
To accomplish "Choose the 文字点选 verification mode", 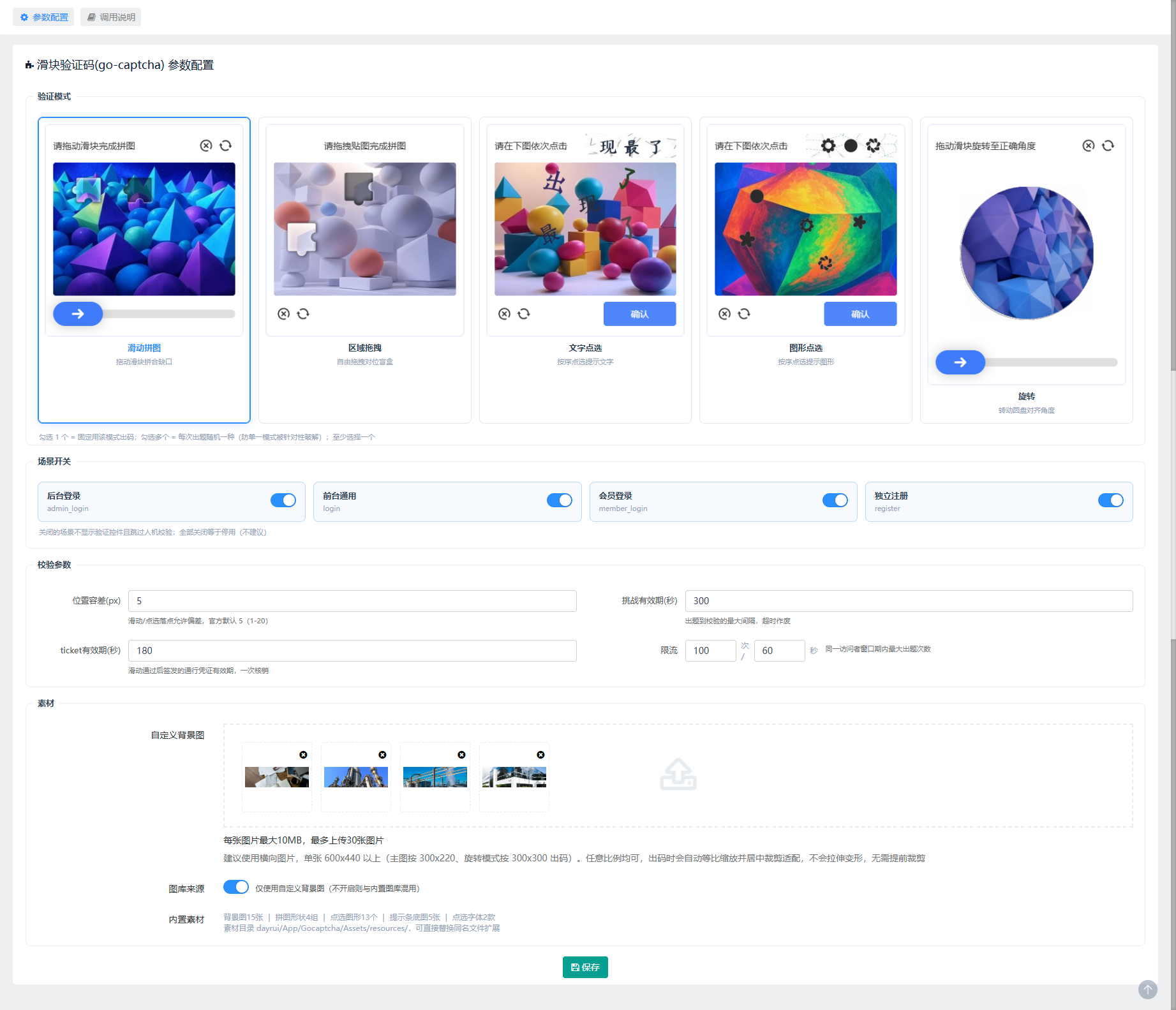I will (585, 270).
